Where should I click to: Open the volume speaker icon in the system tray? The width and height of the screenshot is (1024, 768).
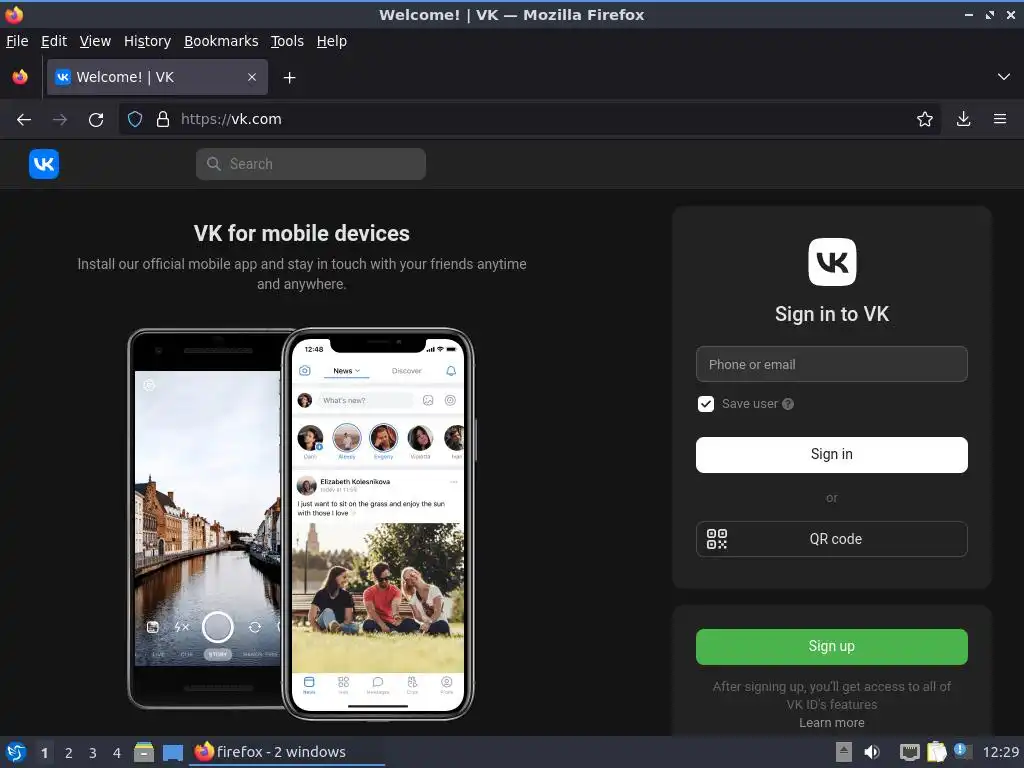pyautogui.click(x=871, y=752)
